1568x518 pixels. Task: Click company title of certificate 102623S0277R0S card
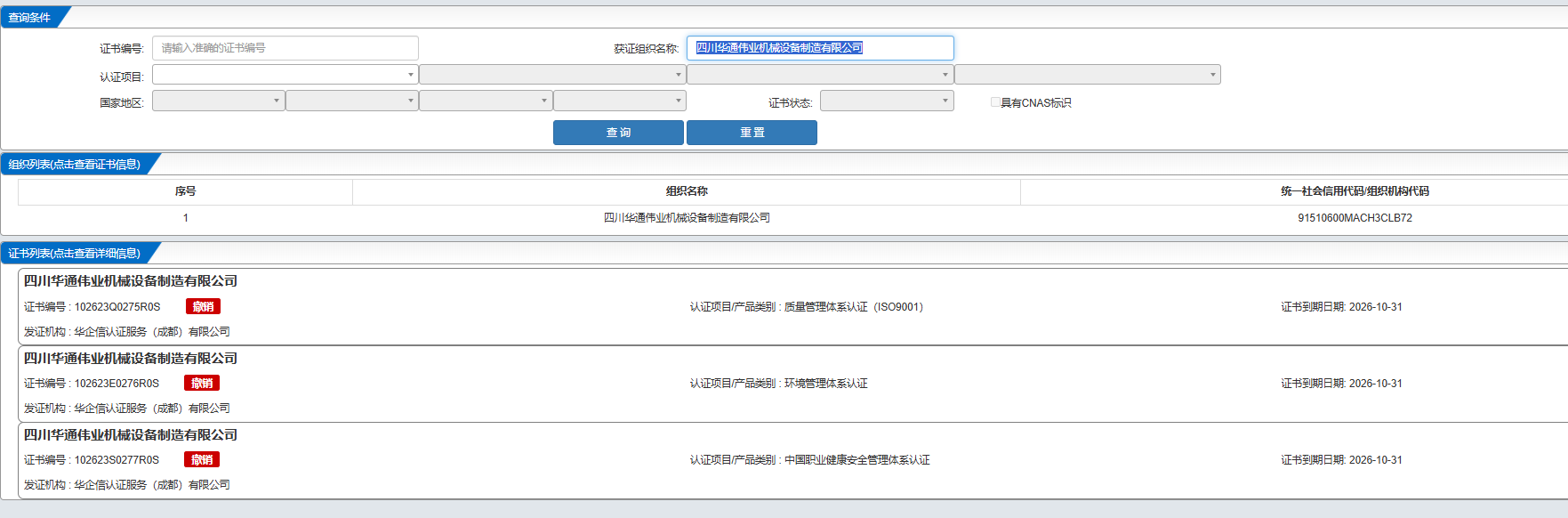click(x=131, y=435)
